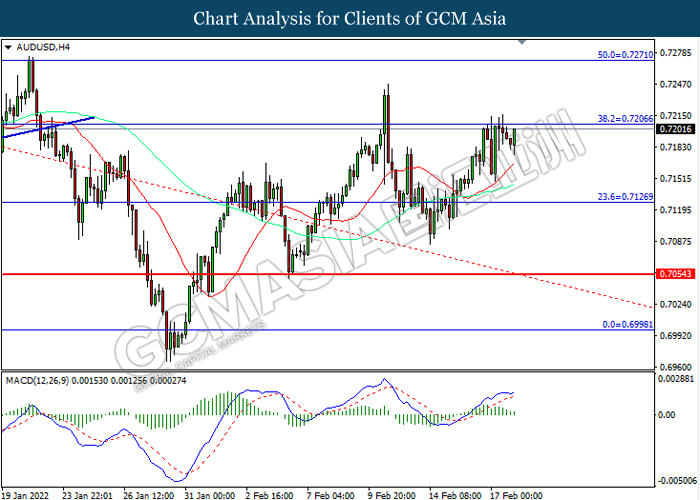Viewport: 700px width, 500px height.
Task: Click the 0.72785 price scale value
Action: 675,53
